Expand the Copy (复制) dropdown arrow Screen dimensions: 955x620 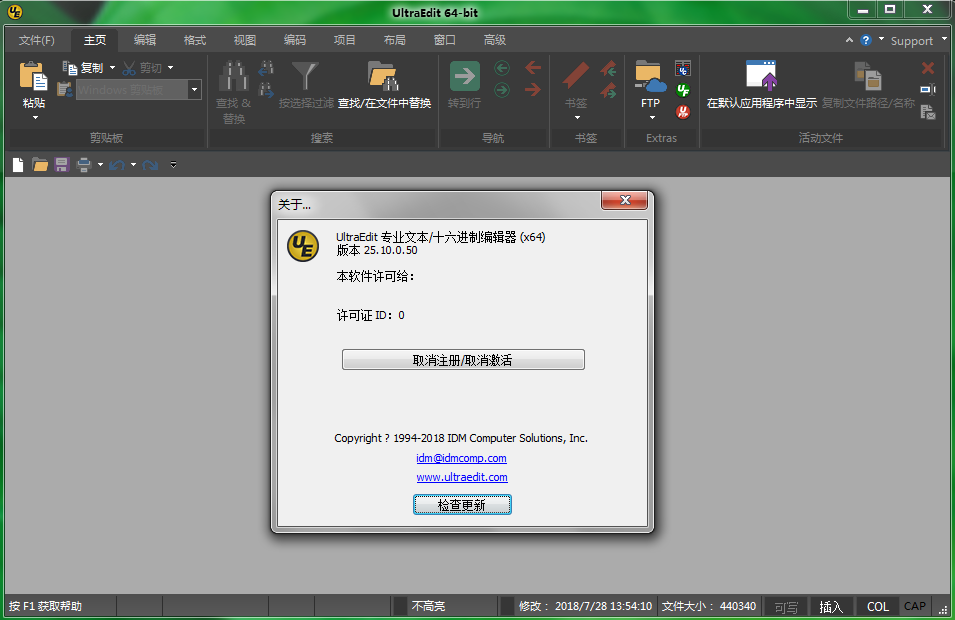pyautogui.click(x=112, y=68)
